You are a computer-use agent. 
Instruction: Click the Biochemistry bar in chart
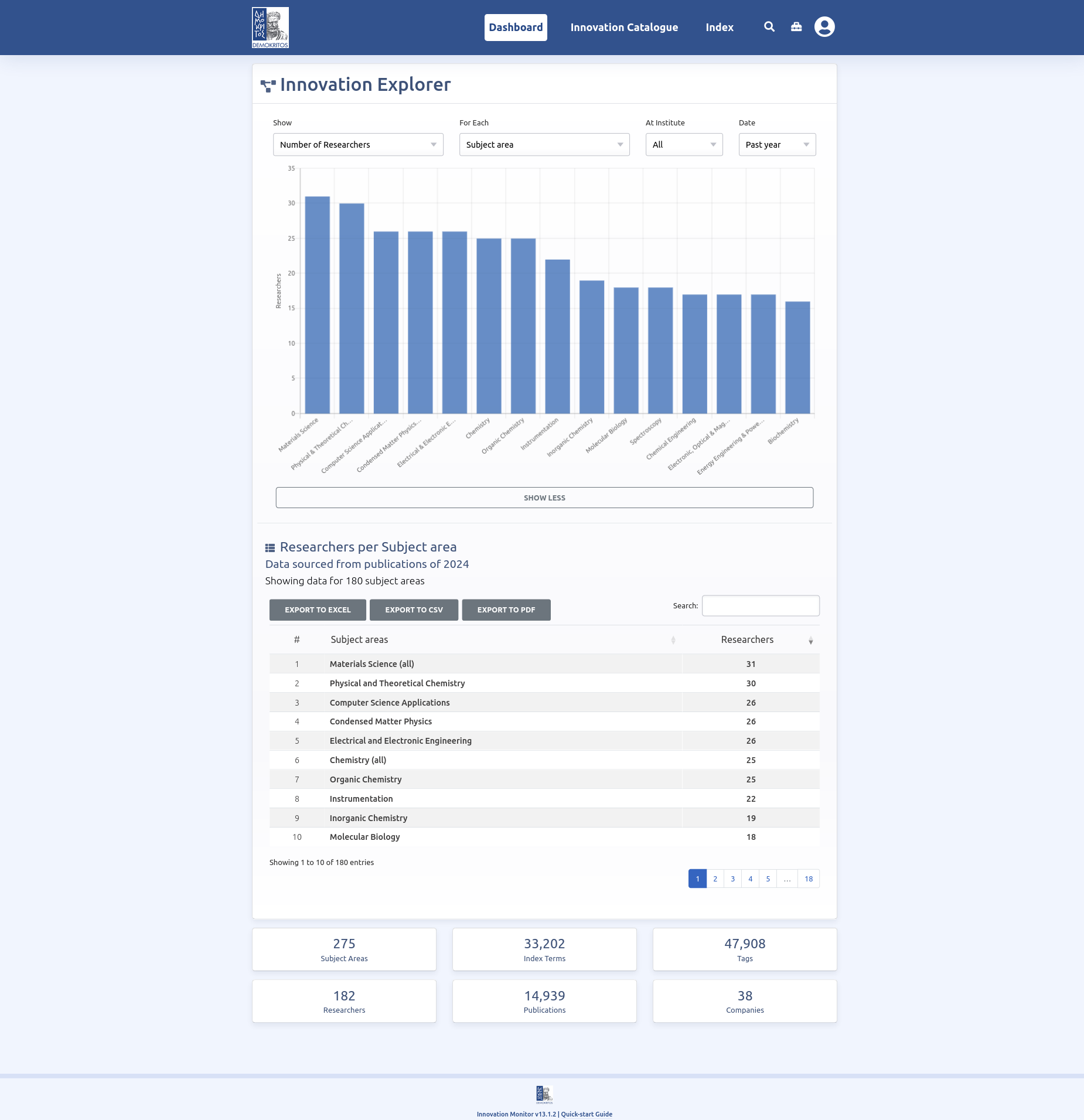(x=797, y=358)
